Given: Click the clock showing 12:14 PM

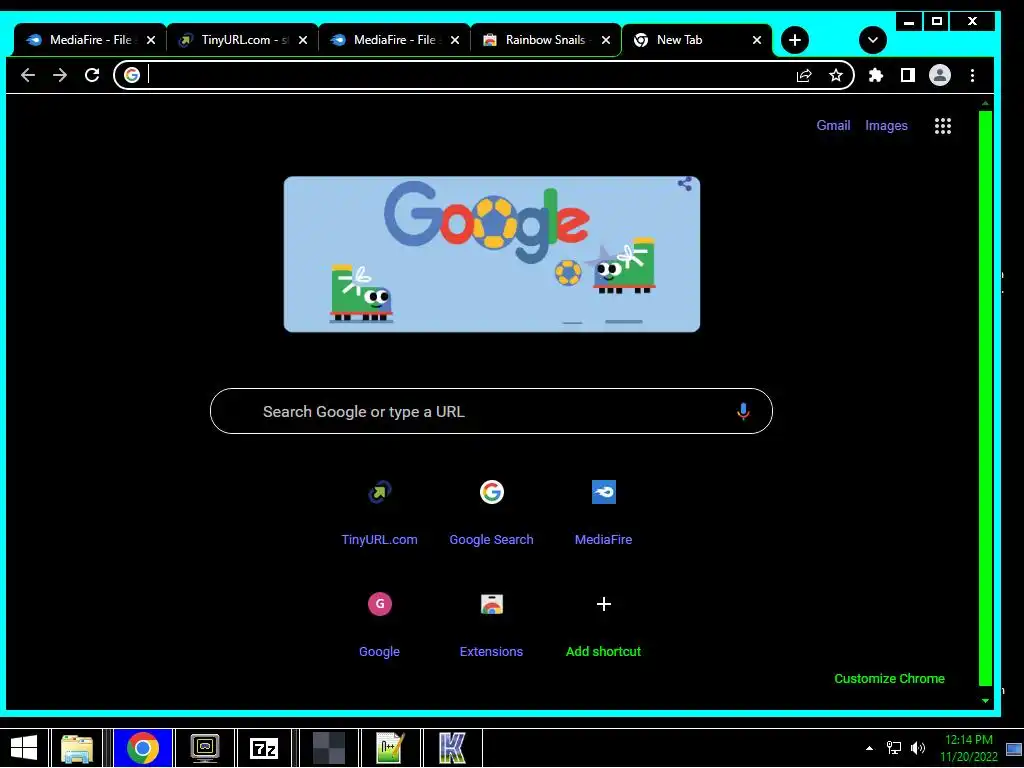Looking at the screenshot, I should point(968,740).
